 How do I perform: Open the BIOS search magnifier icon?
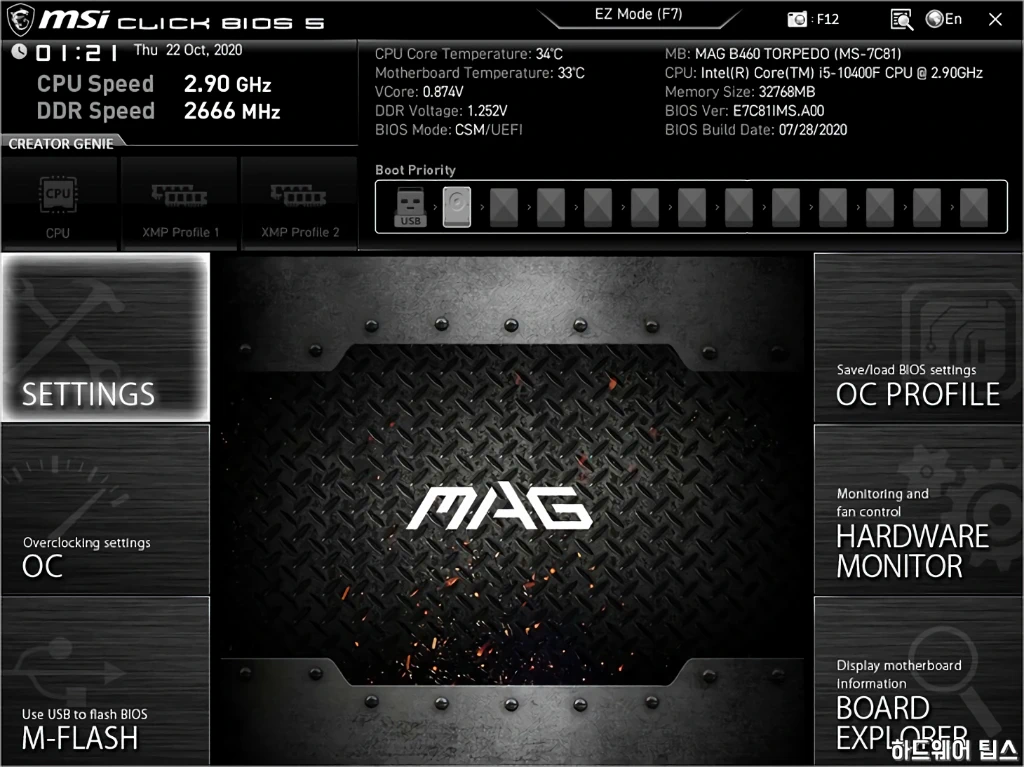pos(901,20)
